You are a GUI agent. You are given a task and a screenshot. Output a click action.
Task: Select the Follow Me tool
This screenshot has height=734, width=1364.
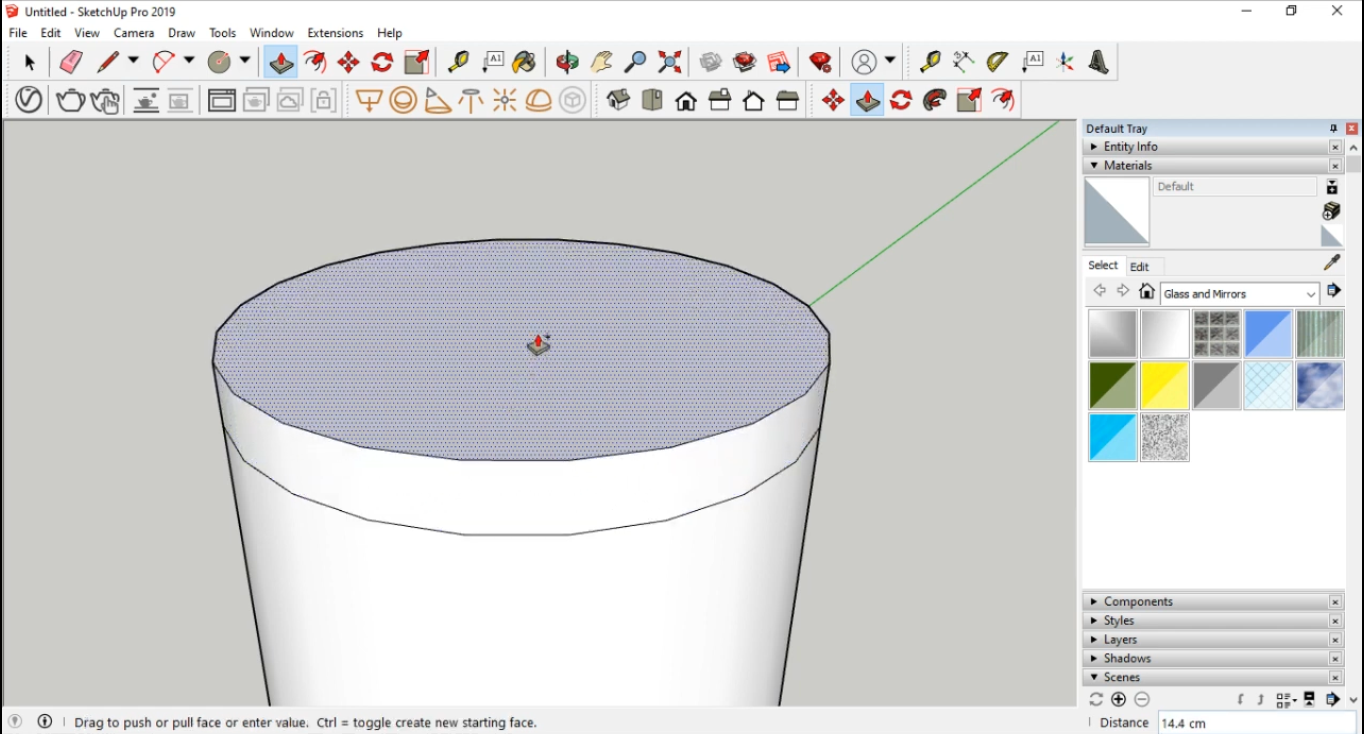point(935,100)
